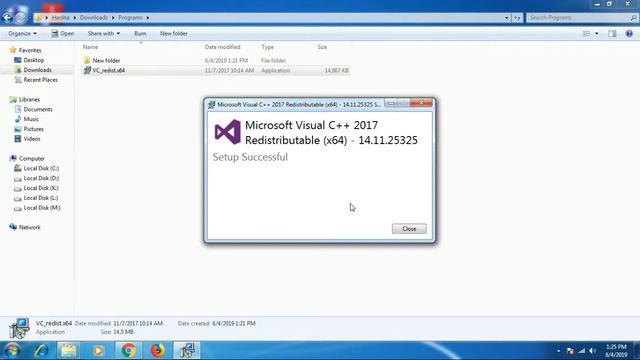This screenshot has width=640, height=360.
Task: Open the view options dropdown arrow
Action: tap(596, 33)
